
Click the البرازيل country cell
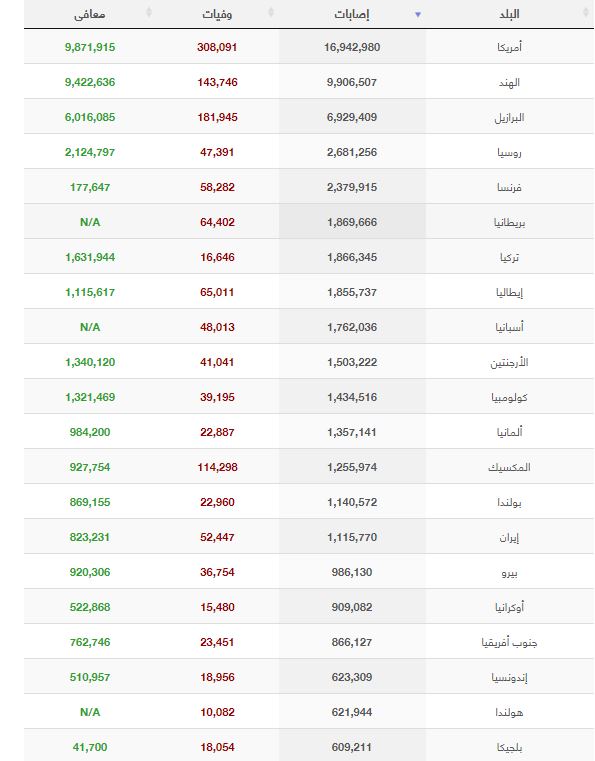[510, 117]
